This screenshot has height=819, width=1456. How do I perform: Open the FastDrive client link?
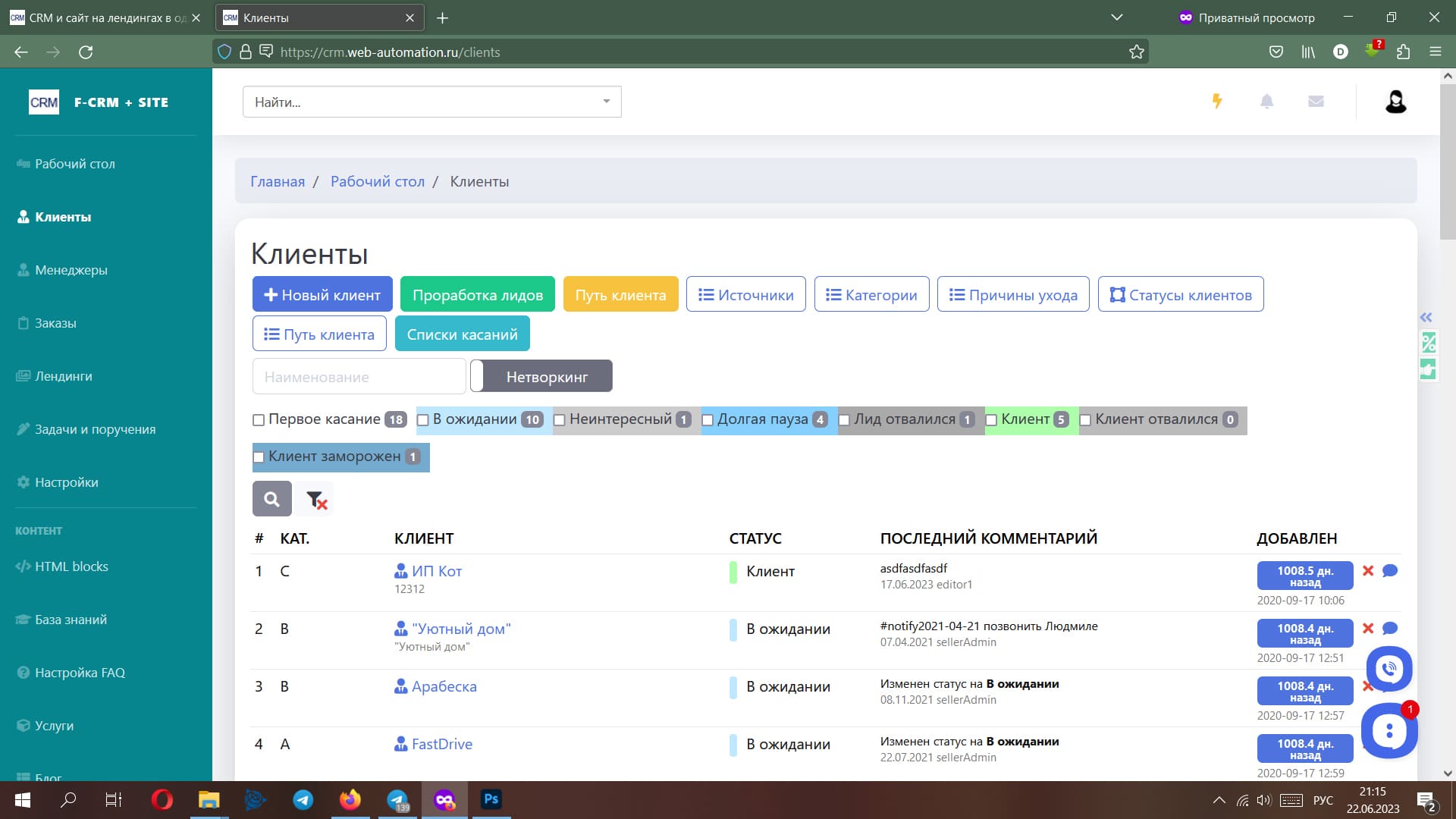pyautogui.click(x=441, y=744)
